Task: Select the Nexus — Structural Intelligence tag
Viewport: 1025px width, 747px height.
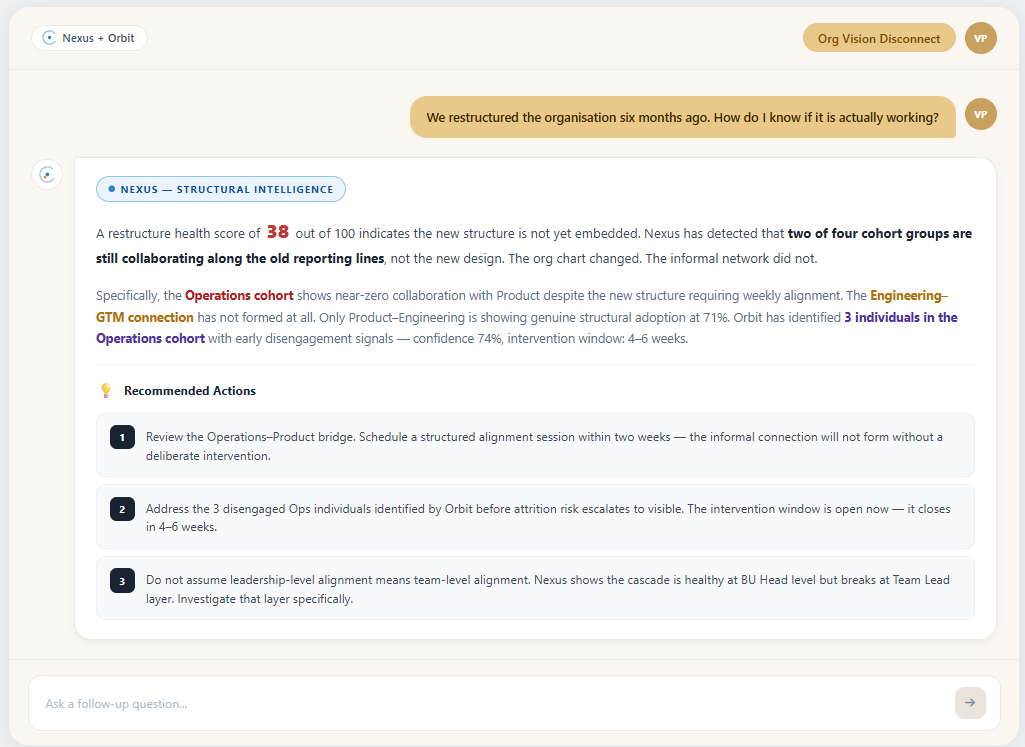Action: tap(221, 189)
